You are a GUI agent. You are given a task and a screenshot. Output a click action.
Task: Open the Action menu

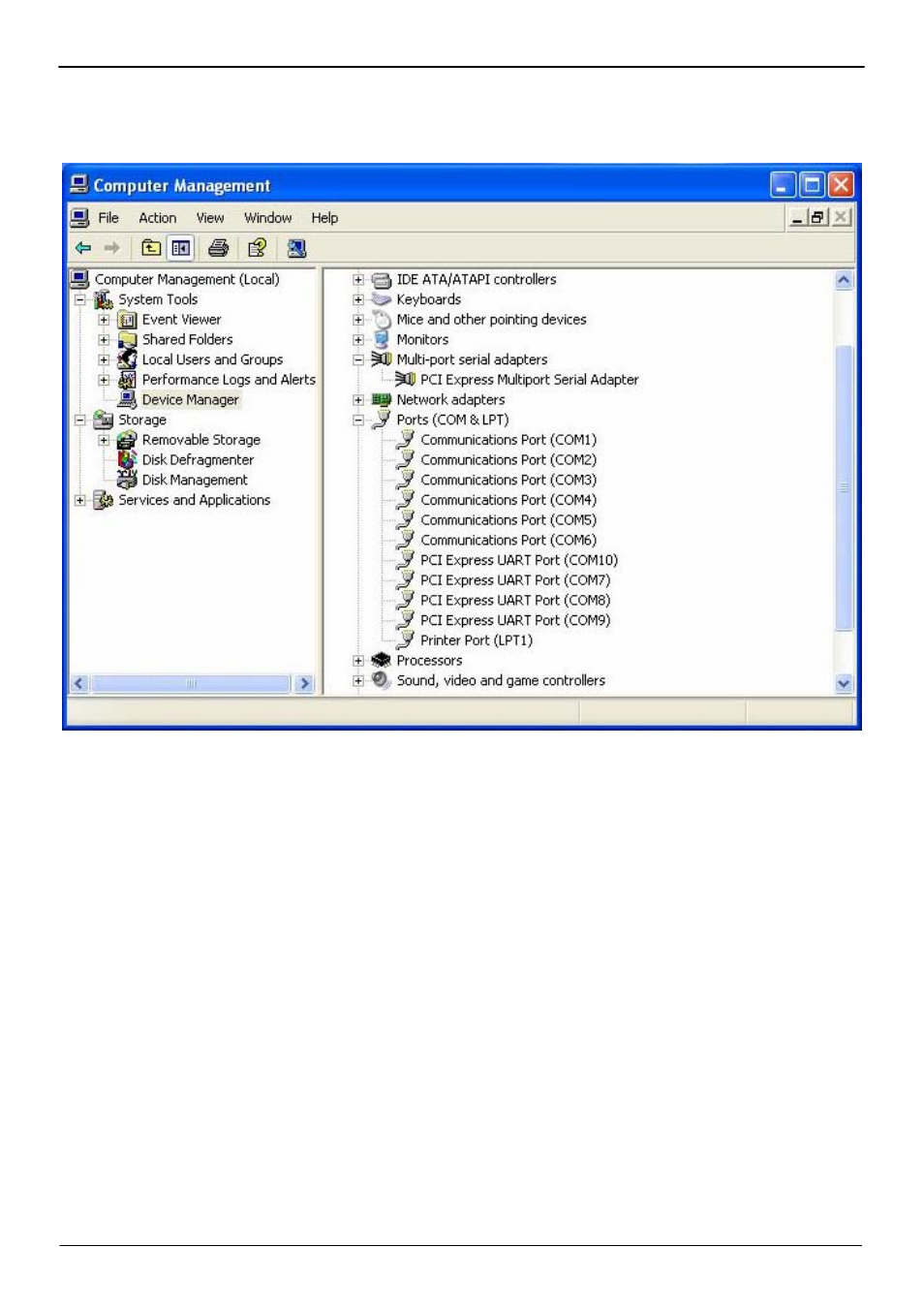(x=158, y=218)
